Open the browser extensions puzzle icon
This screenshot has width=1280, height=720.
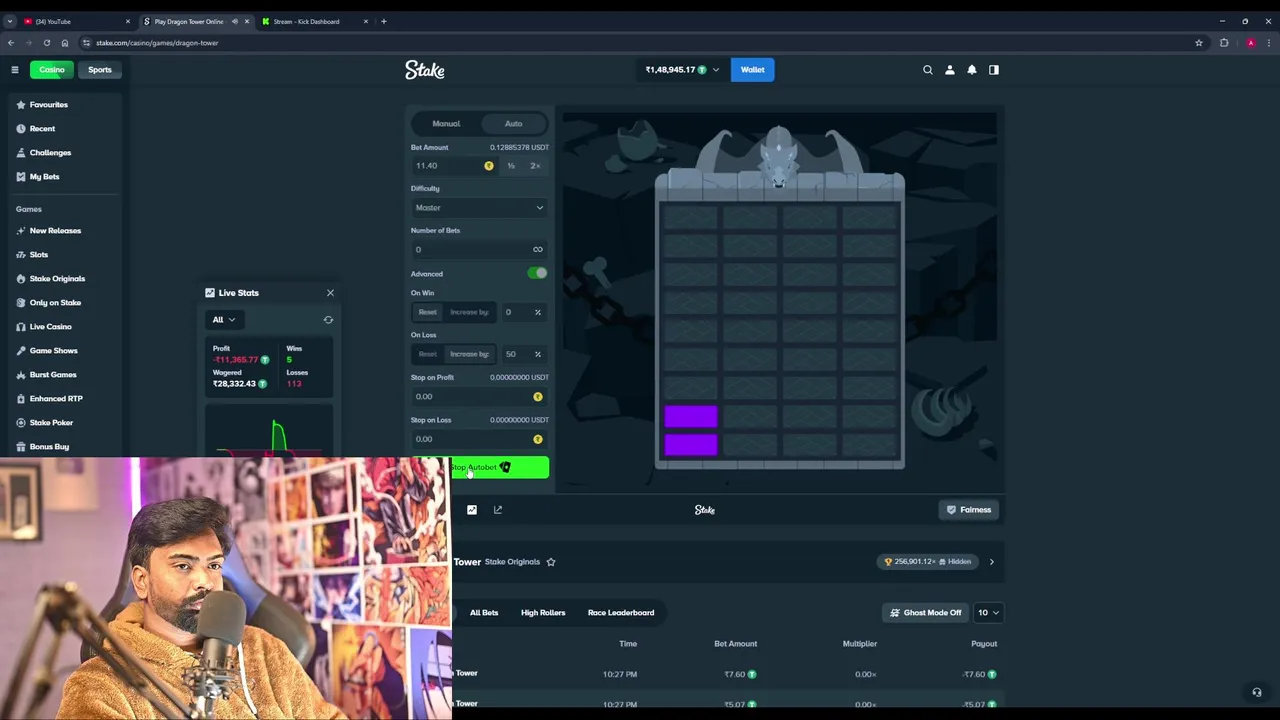(x=1224, y=43)
